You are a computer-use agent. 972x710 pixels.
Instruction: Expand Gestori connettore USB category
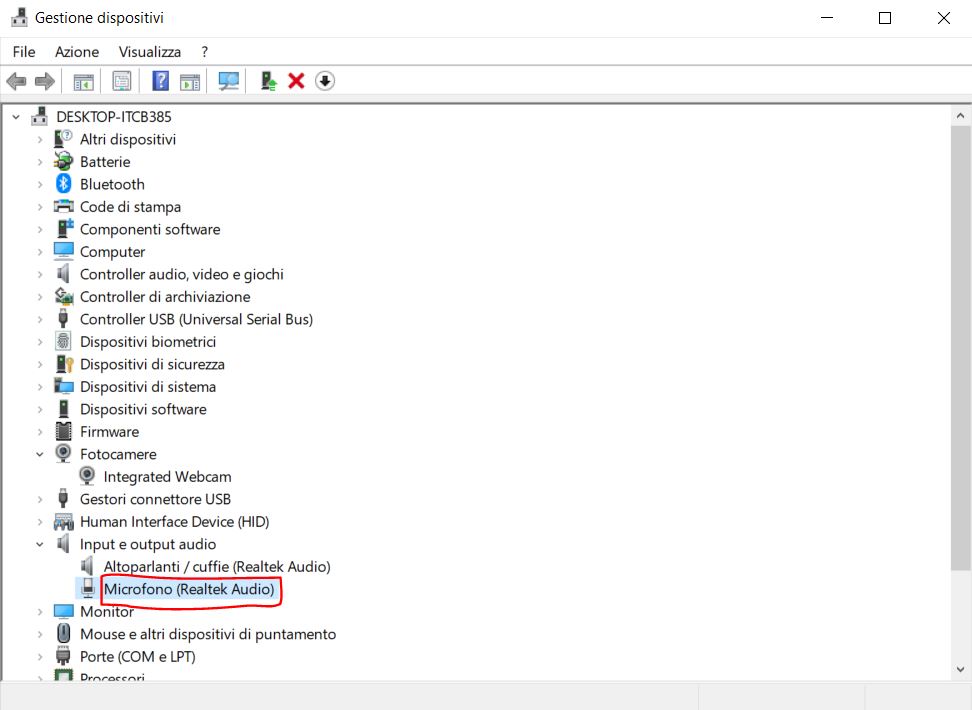click(40, 499)
